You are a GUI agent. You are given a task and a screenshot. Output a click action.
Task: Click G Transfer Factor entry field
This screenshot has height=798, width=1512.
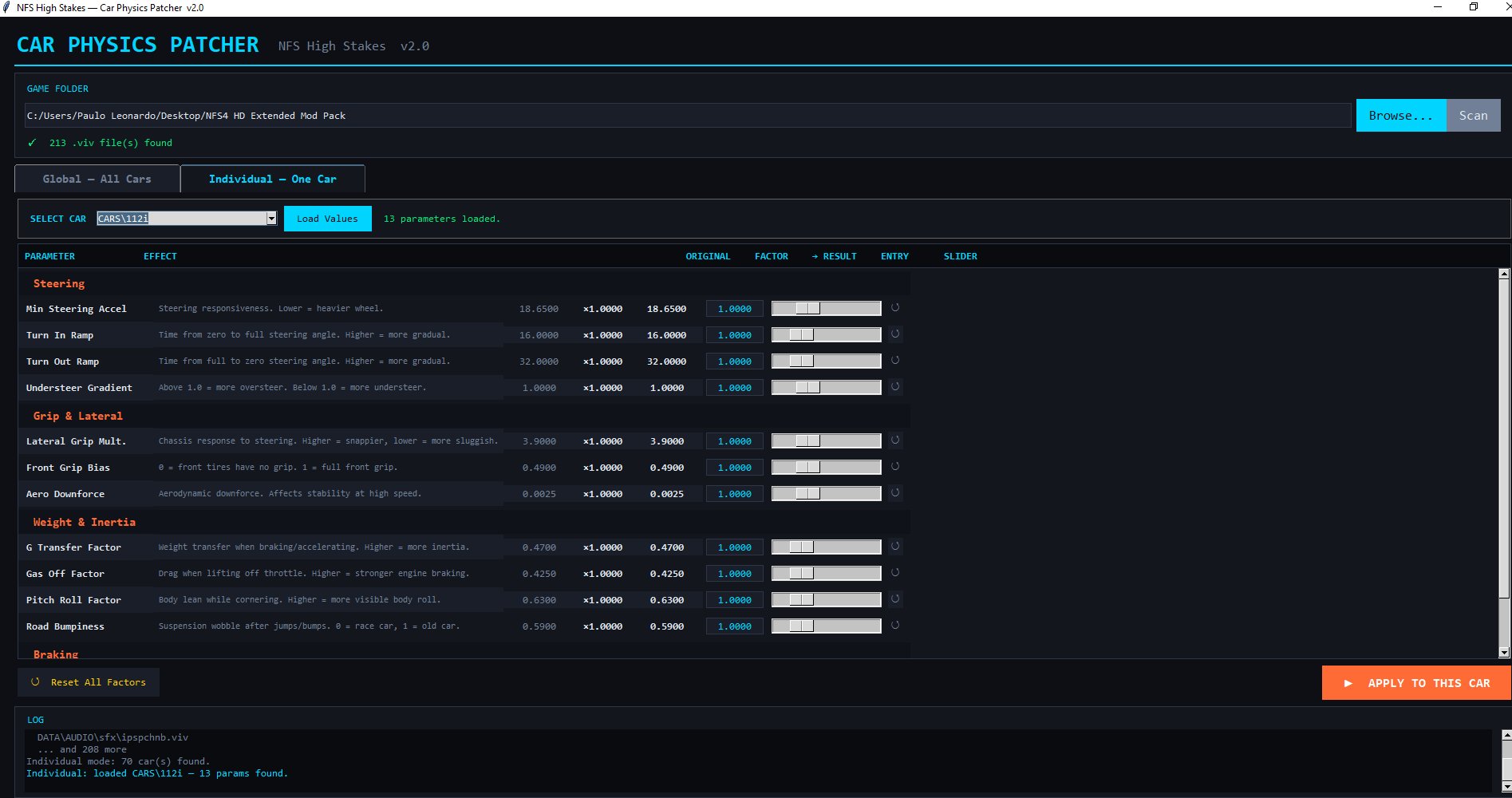(x=734, y=547)
